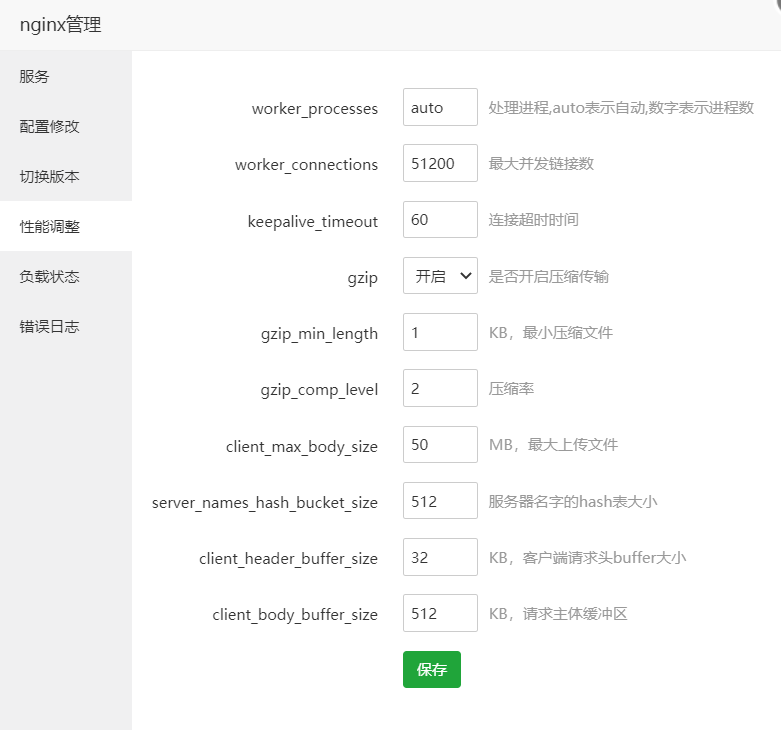The height and width of the screenshot is (730, 781).
Task: Expand the gzip 开启 dropdown
Action: click(x=440, y=275)
